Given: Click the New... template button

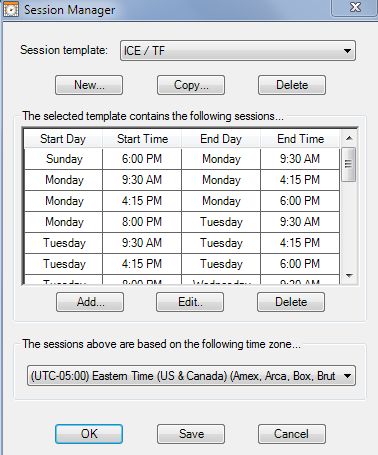Looking at the screenshot, I should pyautogui.click(x=89, y=85).
